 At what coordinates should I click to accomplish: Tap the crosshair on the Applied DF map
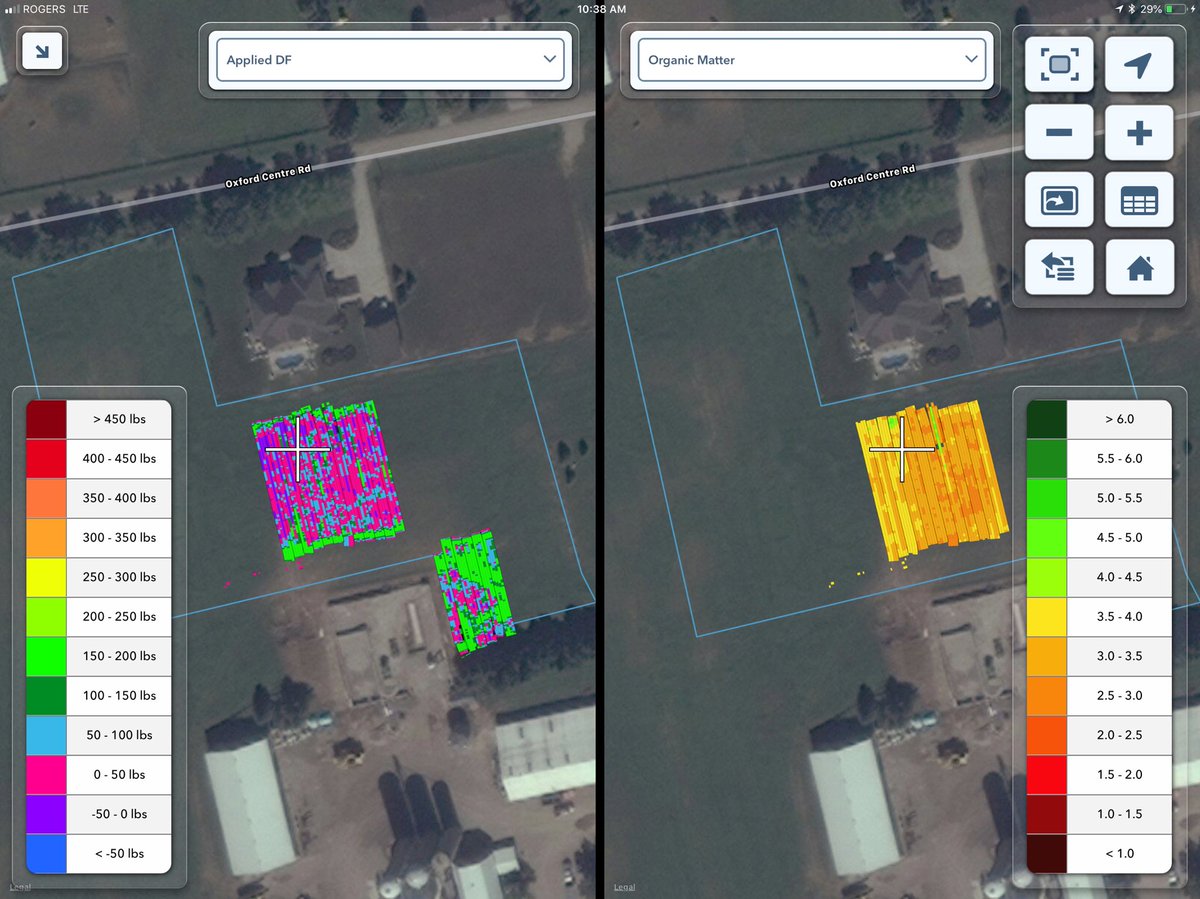pyautogui.click(x=298, y=450)
